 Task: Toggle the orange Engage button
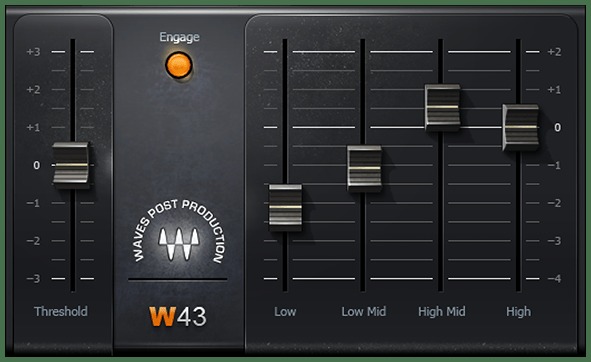click(179, 65)
